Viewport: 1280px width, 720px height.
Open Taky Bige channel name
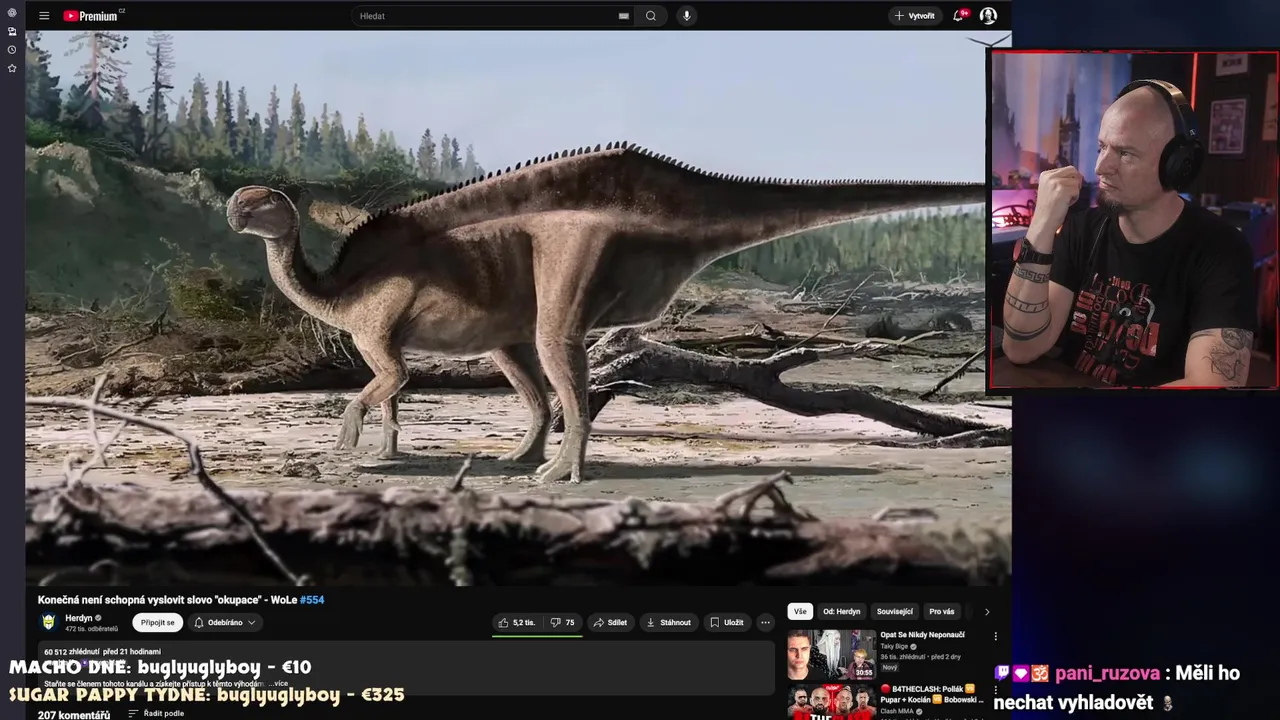tap(896, 646)
